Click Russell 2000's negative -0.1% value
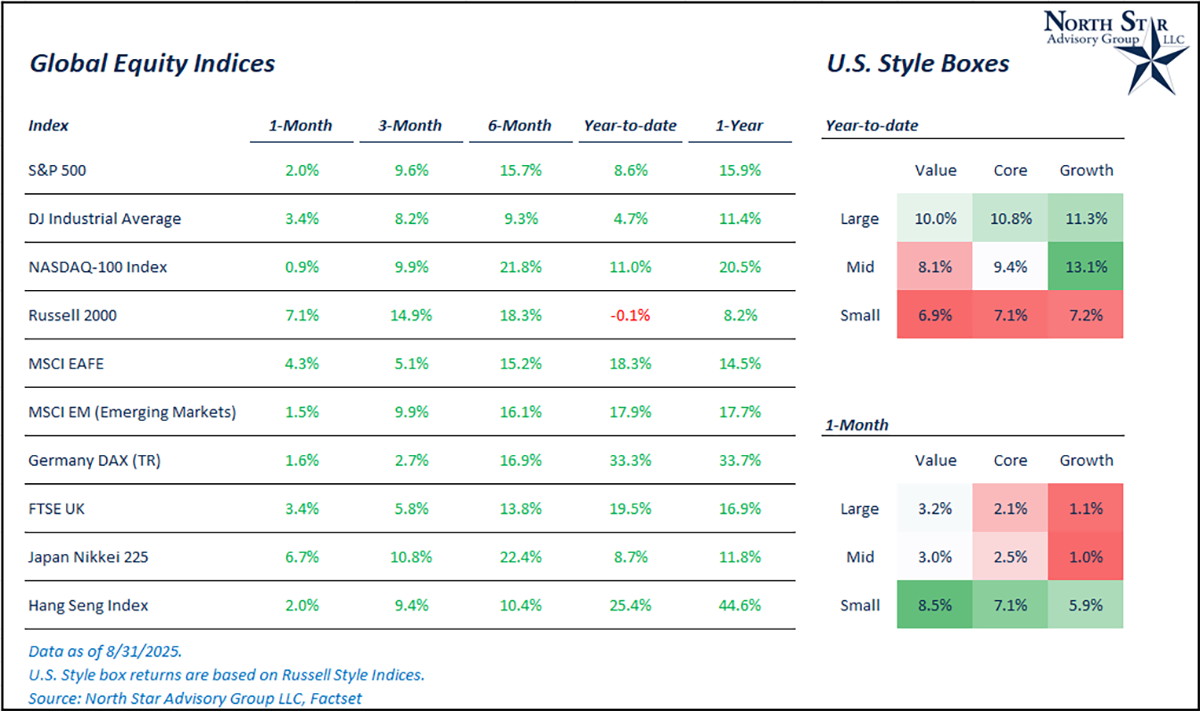 point(630,315)
